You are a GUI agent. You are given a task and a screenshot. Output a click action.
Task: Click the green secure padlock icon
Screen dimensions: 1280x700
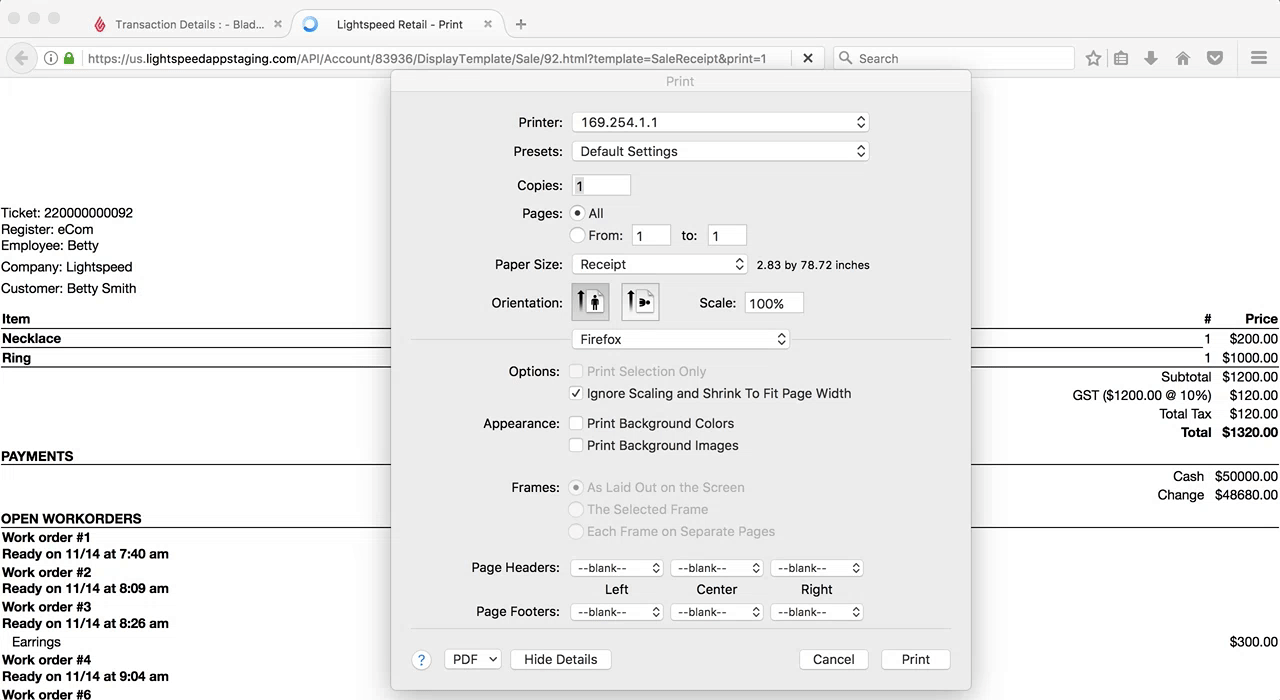pyautogui.click(x=69, y=58)
